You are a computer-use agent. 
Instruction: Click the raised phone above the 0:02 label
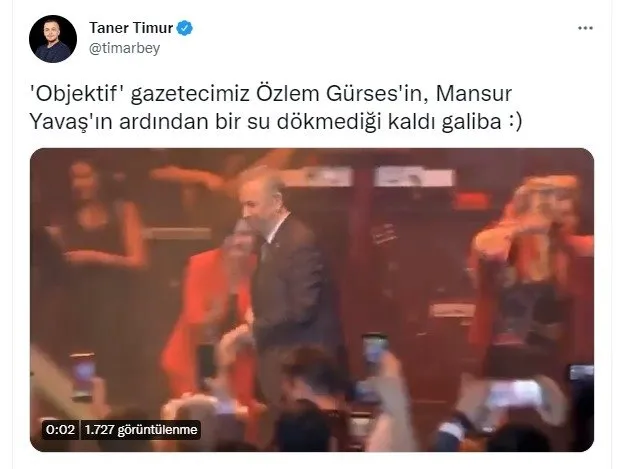point(82,376)
